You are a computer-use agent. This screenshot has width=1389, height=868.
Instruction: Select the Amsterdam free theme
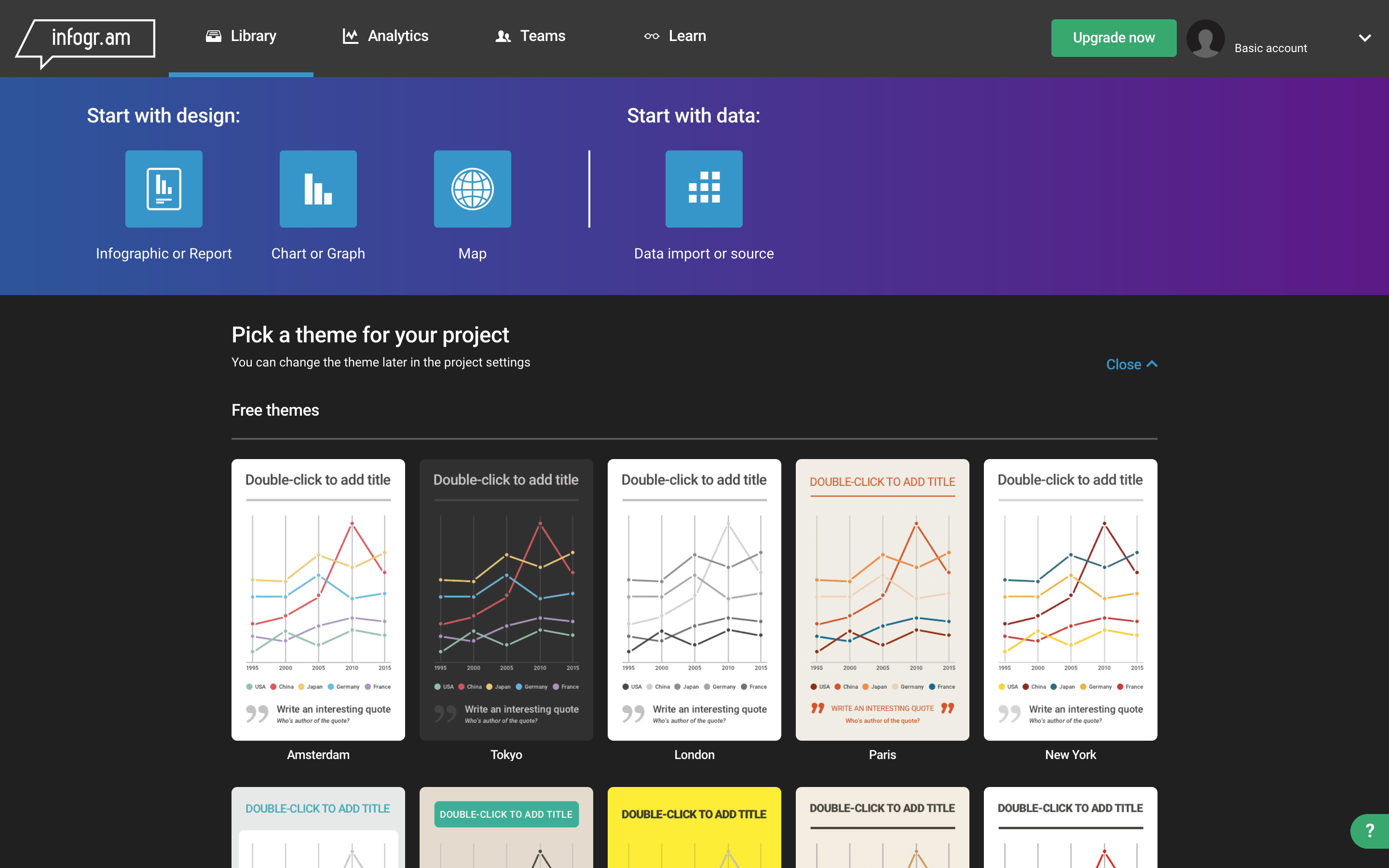pos(318,599)
